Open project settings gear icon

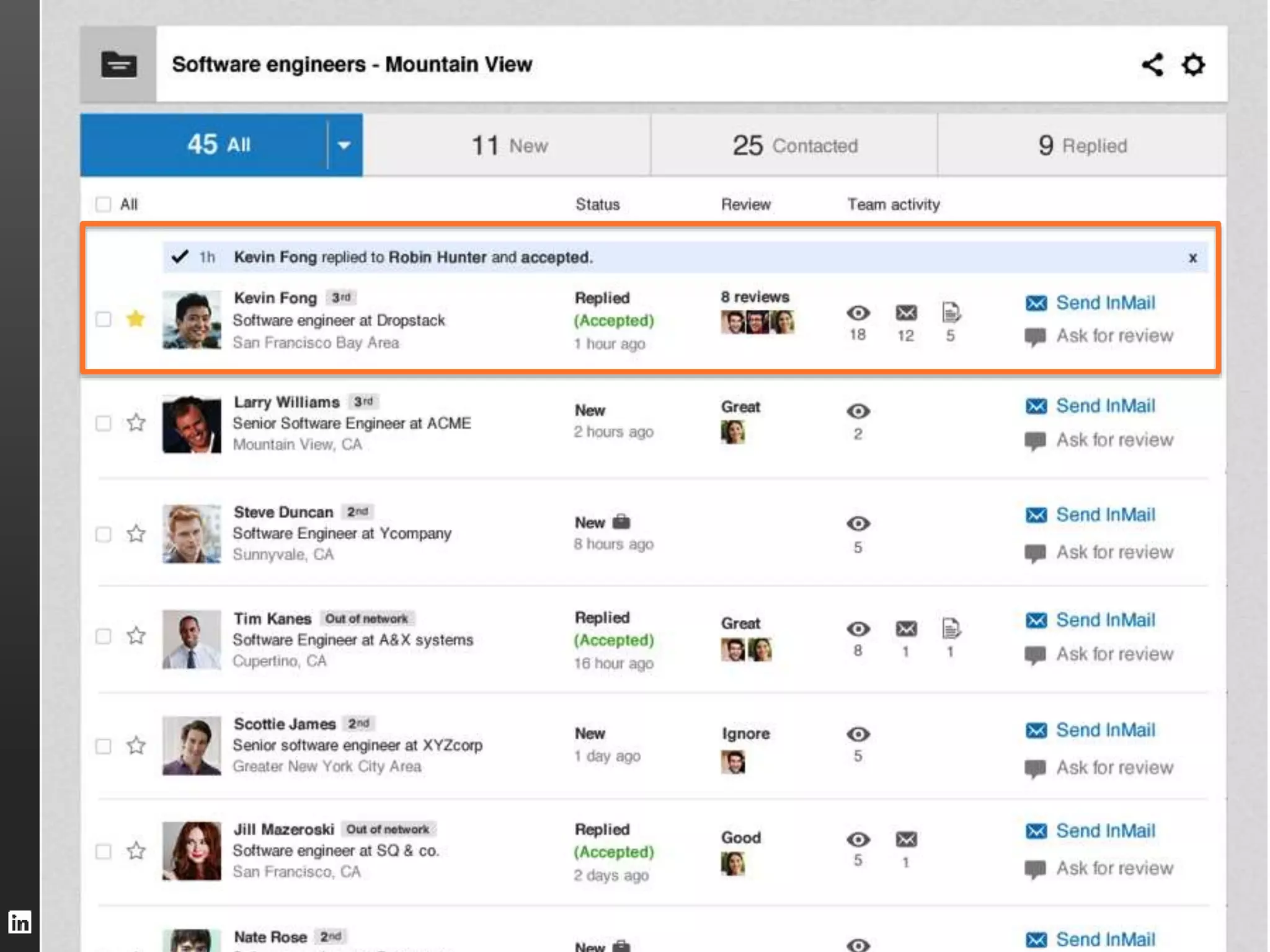tap(1193, 64)
